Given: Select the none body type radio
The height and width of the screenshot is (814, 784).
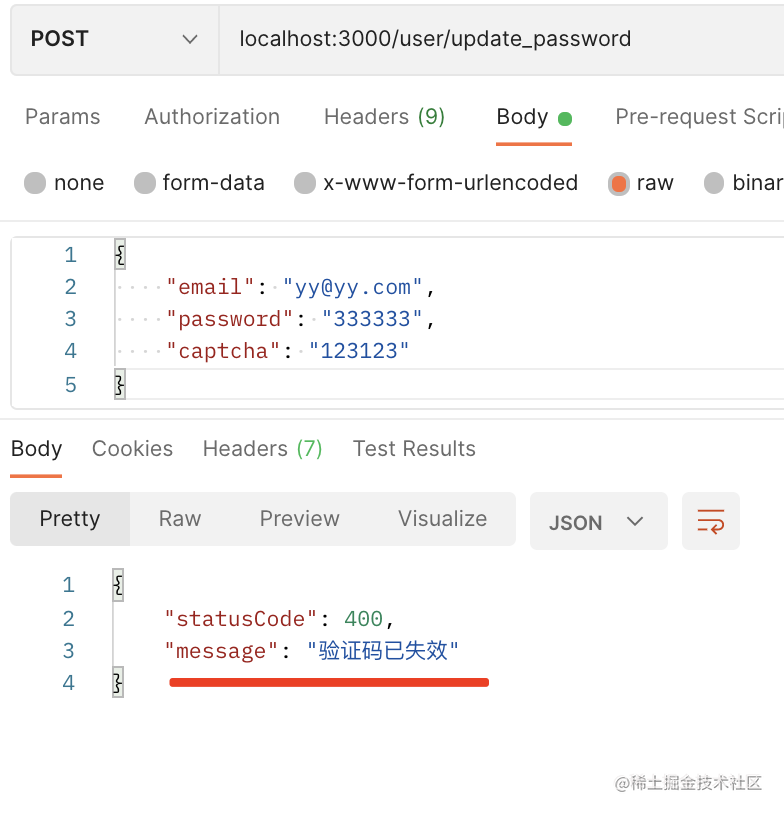Looking at the screenshot, I should pos(36,183).
